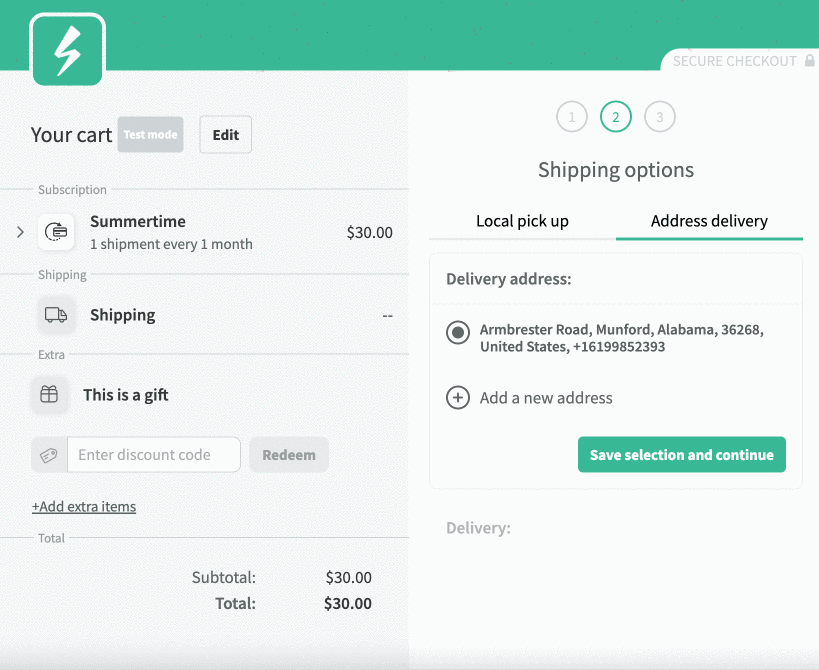819x670 pixels.
Task: Click the Armbrester Road address text
Action: click(622, 338)
